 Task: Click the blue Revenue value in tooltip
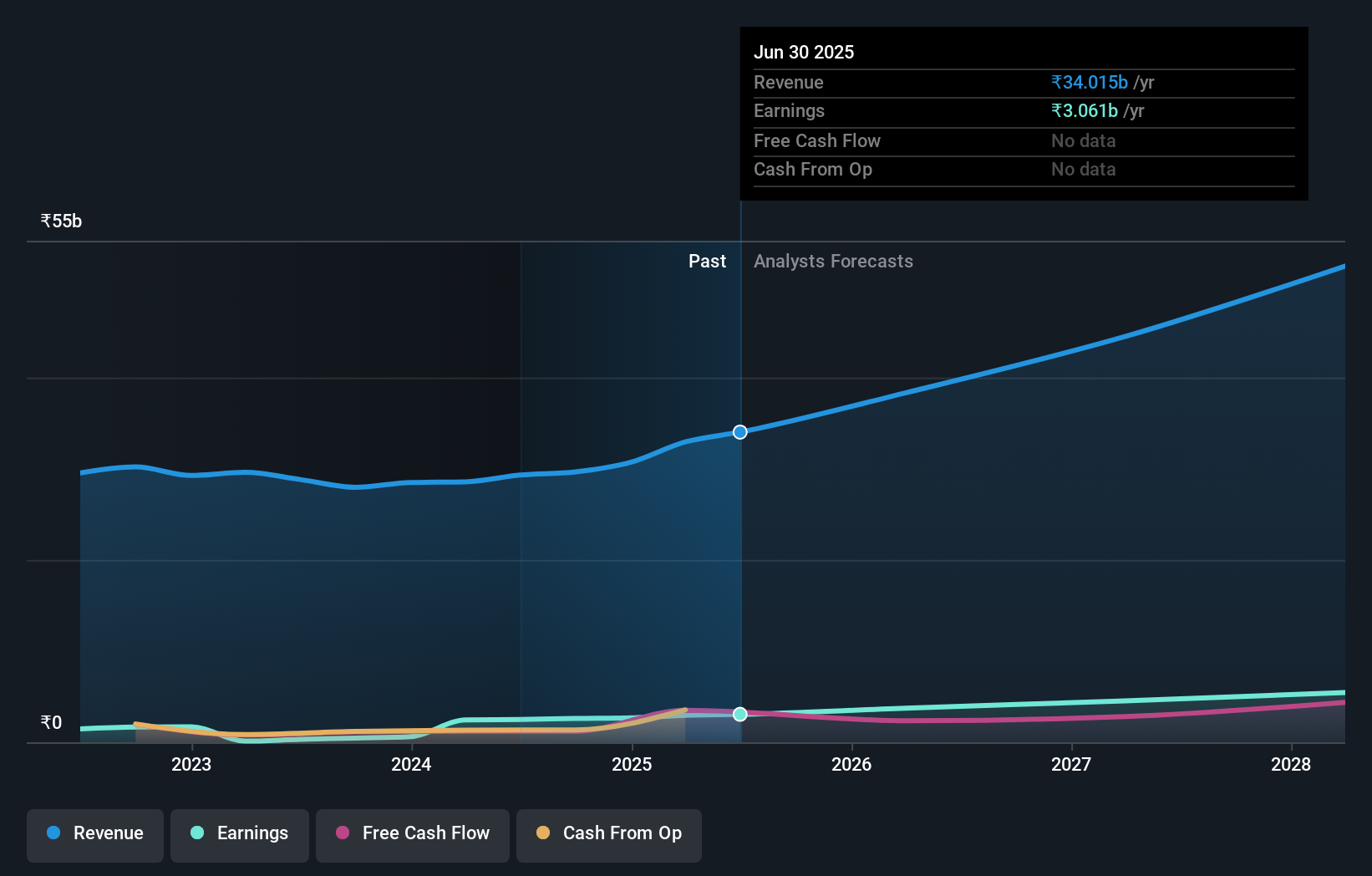[1088, 82]
